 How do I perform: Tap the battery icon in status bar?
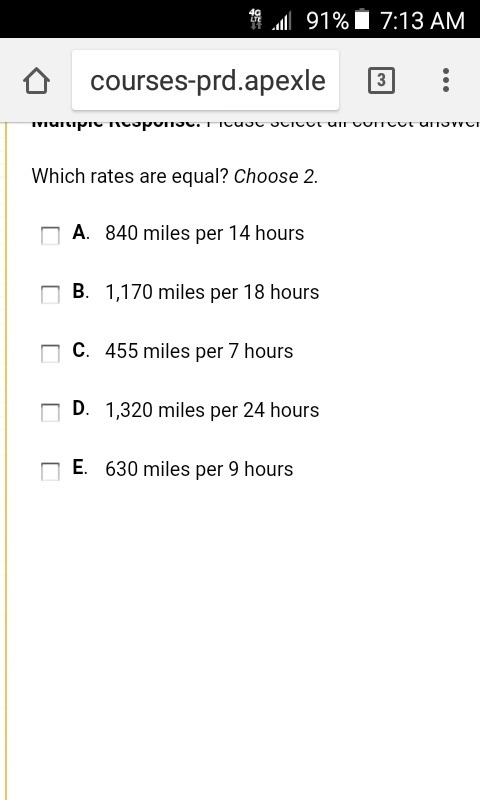[362, 19]
